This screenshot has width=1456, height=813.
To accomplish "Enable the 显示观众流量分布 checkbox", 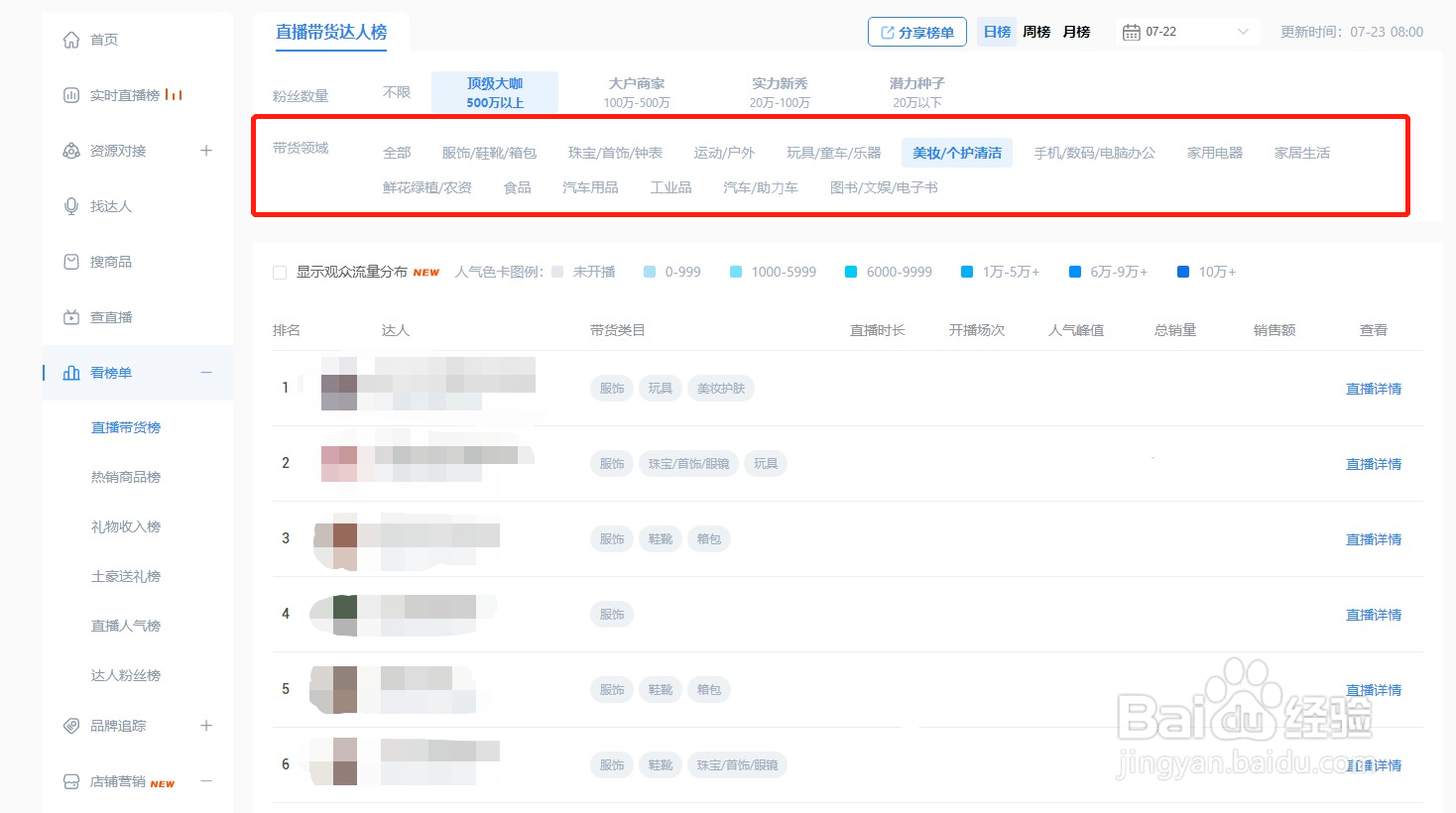I will (x=280, y=272).
